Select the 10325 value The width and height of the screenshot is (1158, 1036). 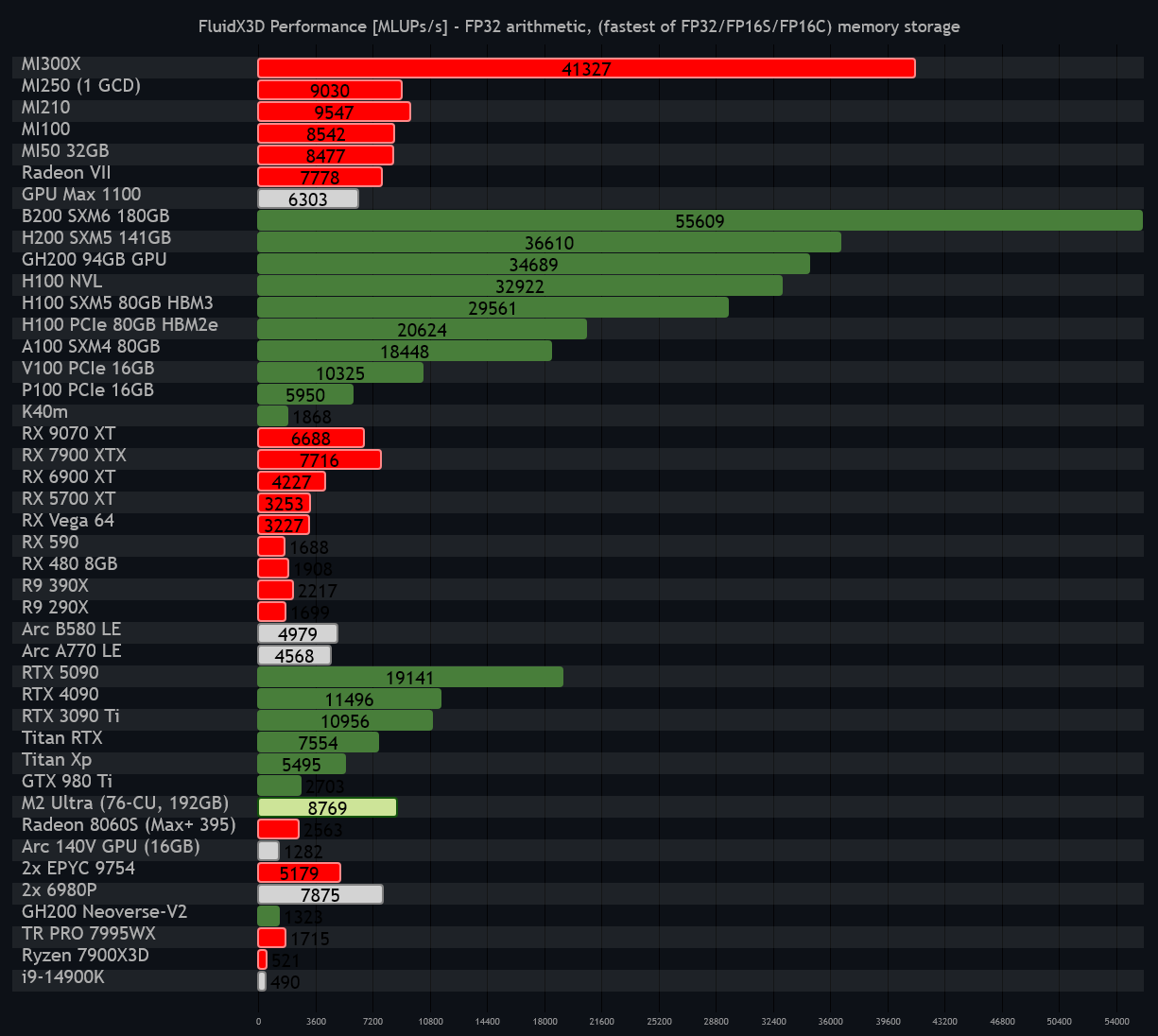pyautogui.click(x=340, y=373)
